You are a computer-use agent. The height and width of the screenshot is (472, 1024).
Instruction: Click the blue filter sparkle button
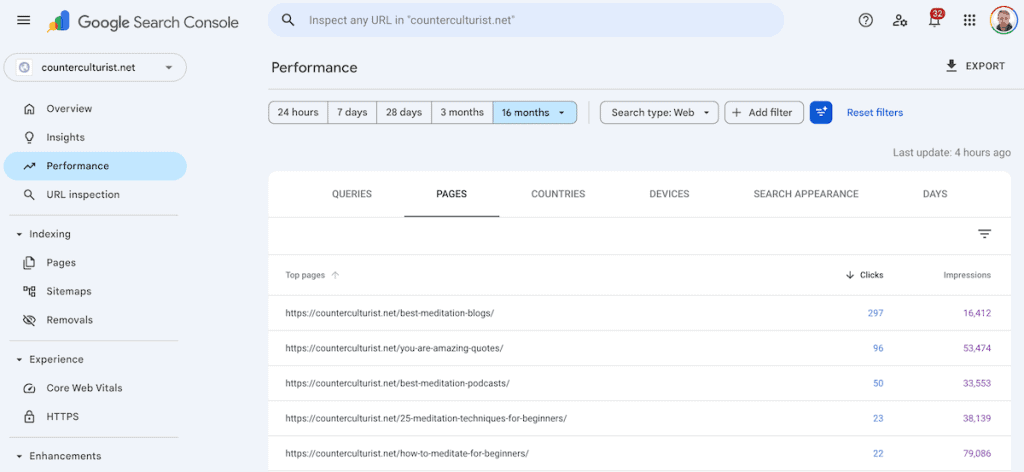point(821,112)
